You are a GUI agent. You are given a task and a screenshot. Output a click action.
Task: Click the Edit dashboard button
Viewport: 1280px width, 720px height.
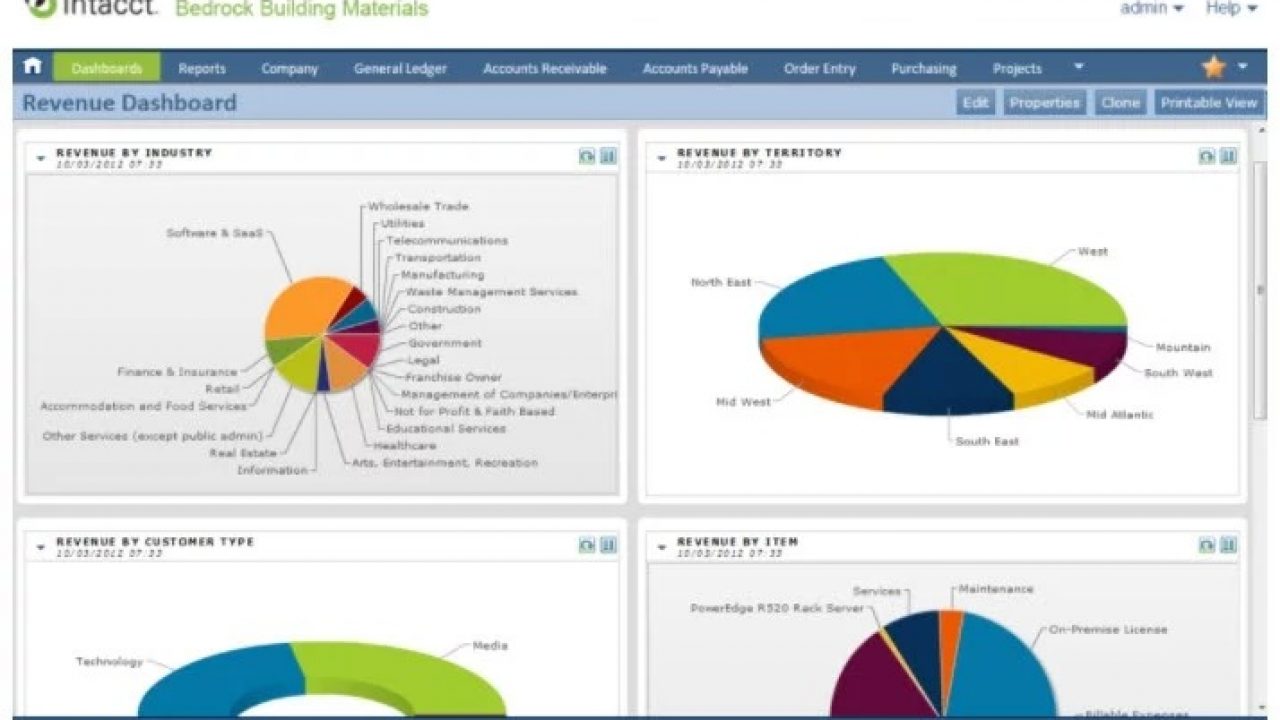tap(975, 102)
